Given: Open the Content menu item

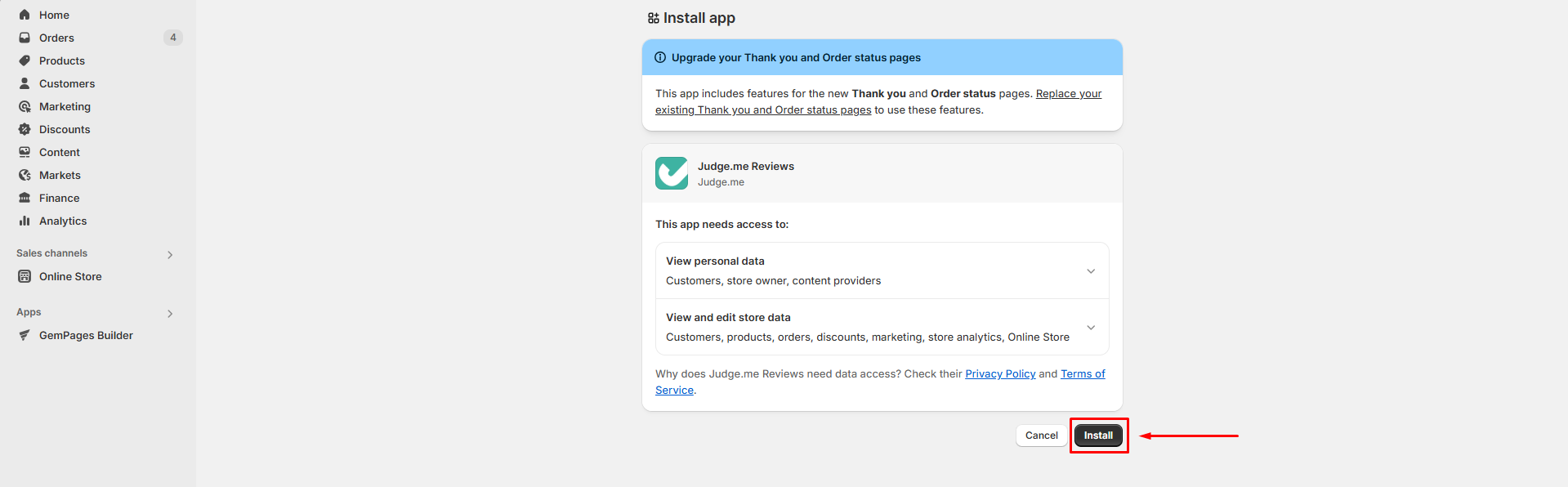Looking at the screenshot, I should coord(60,152).
